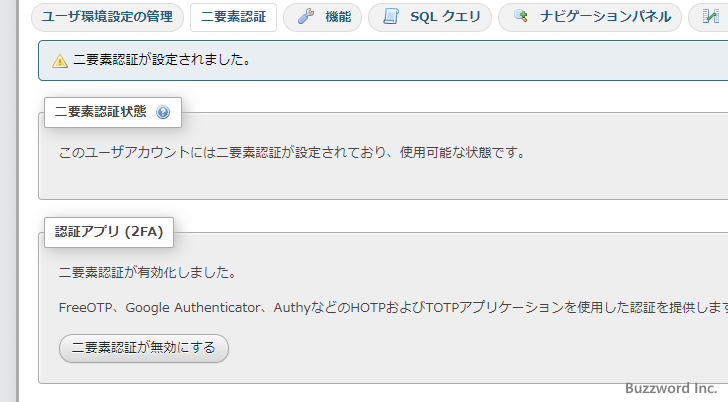Viewport: 728px width, 402px height.
Task: Open the ユーザ環境設定の管理 tab
Action: (x=107, y=17)
